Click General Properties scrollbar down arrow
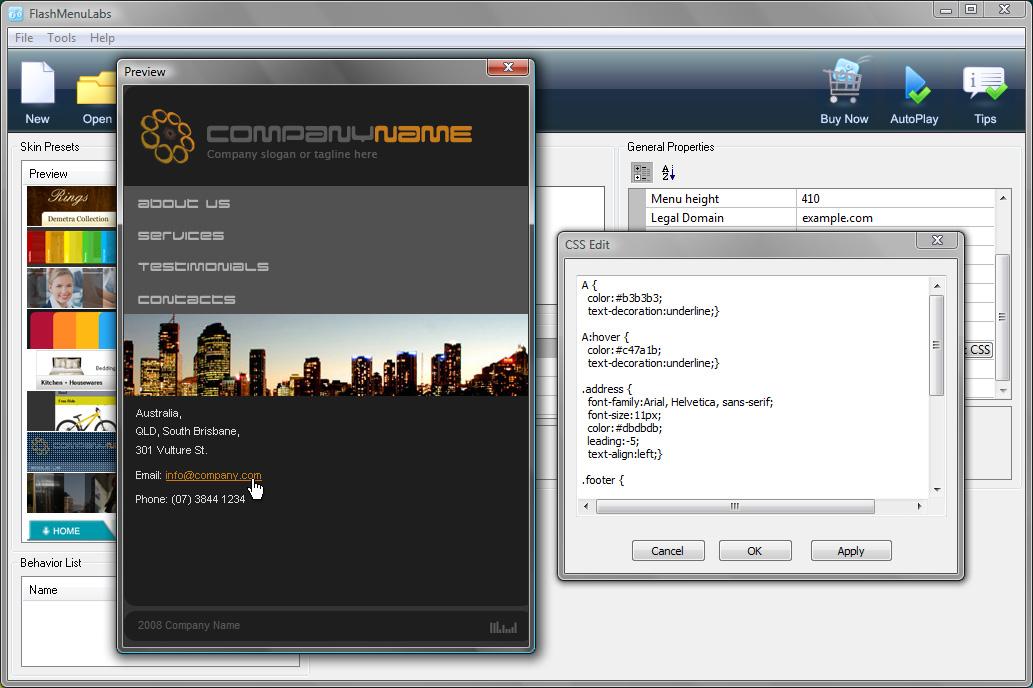This screenshot has width=1033, height=688. click(1002, 390)
